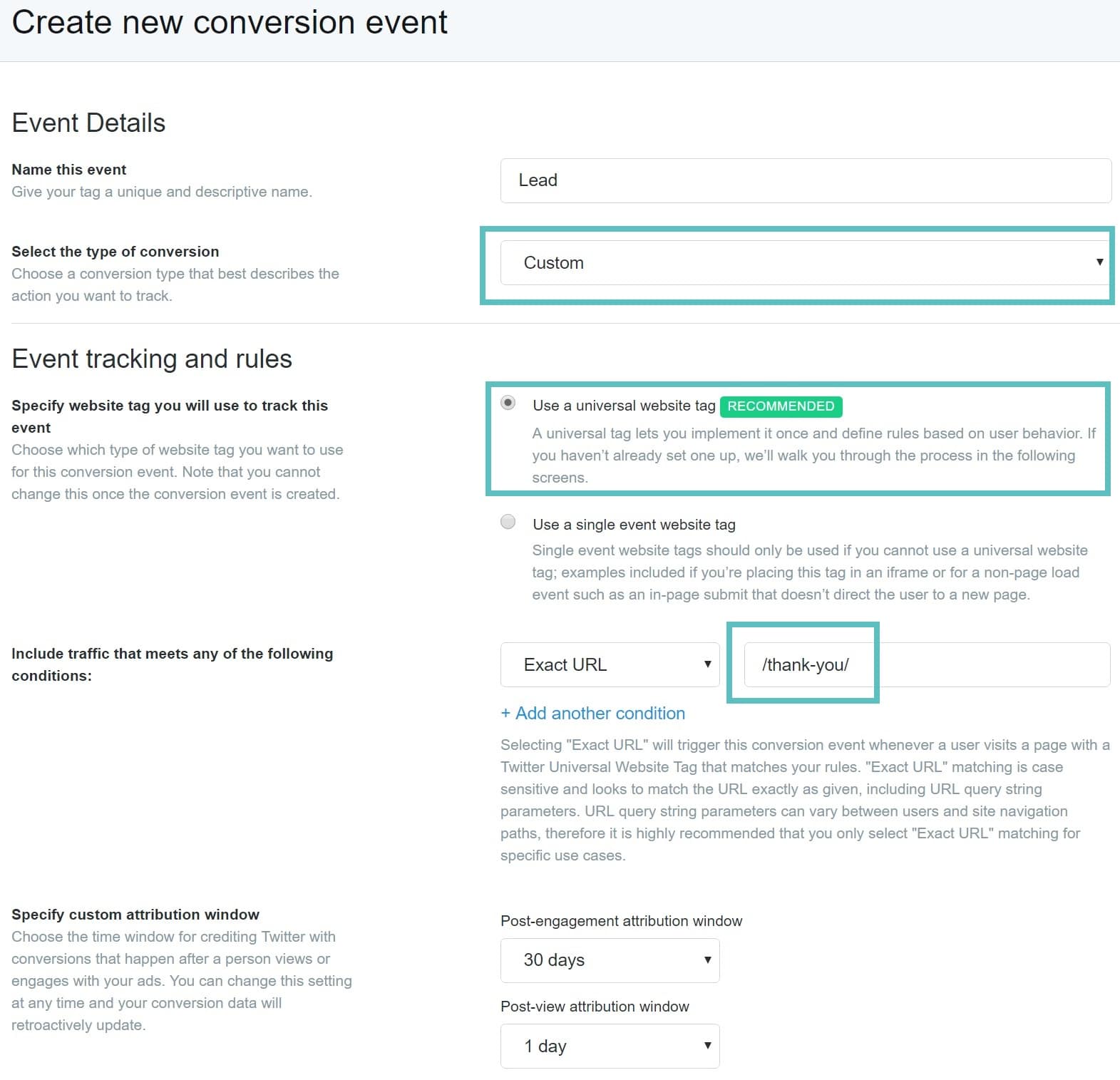Screen dimensions: 1120x1080
Task: Select the single event website tag option
Action: [x=508, y=521]
